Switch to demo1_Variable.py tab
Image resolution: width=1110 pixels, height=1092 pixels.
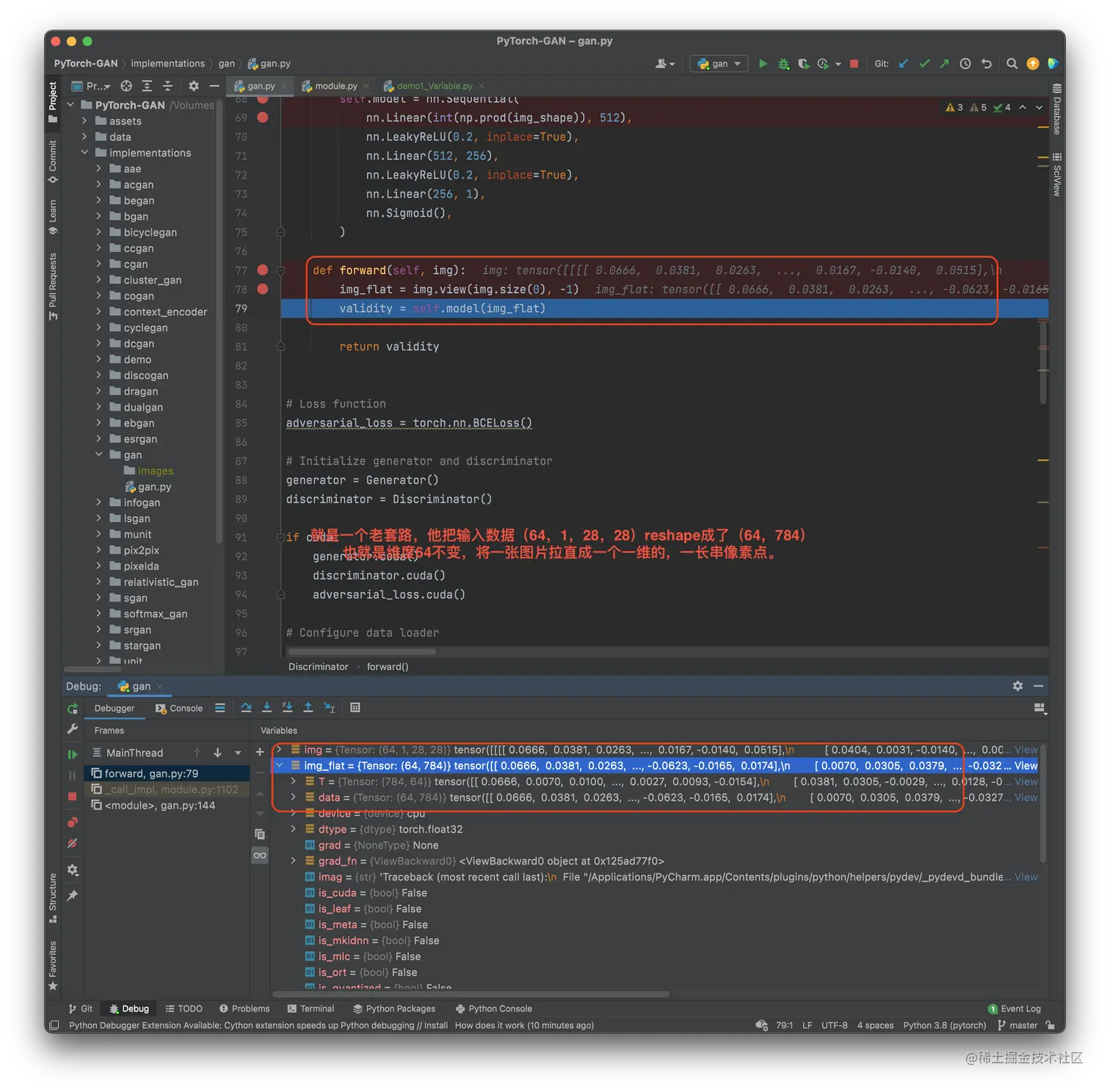435,86
